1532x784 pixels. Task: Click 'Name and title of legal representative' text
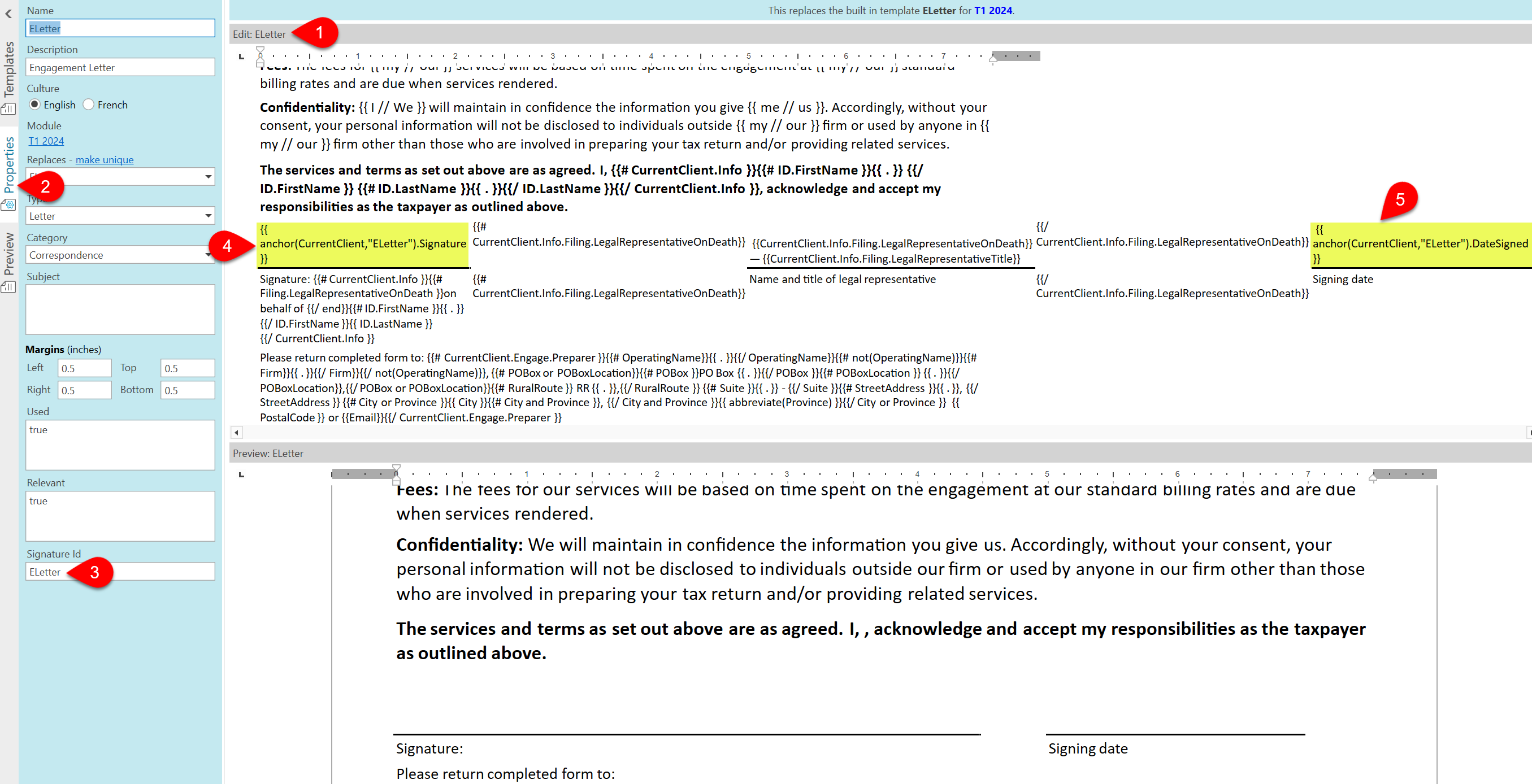pyautogui.click(x=842, y=279)
